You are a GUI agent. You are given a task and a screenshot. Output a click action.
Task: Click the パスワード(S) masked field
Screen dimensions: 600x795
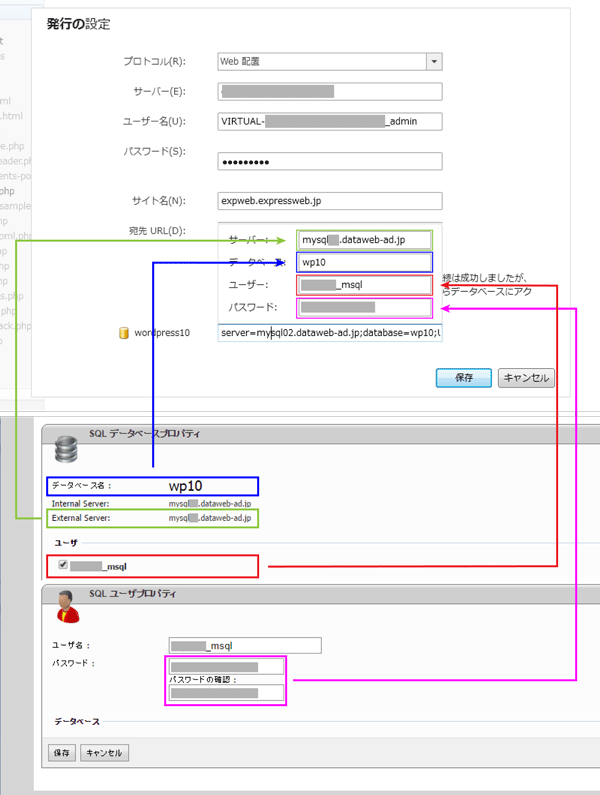pyautogui.click(x=329, y=162)
